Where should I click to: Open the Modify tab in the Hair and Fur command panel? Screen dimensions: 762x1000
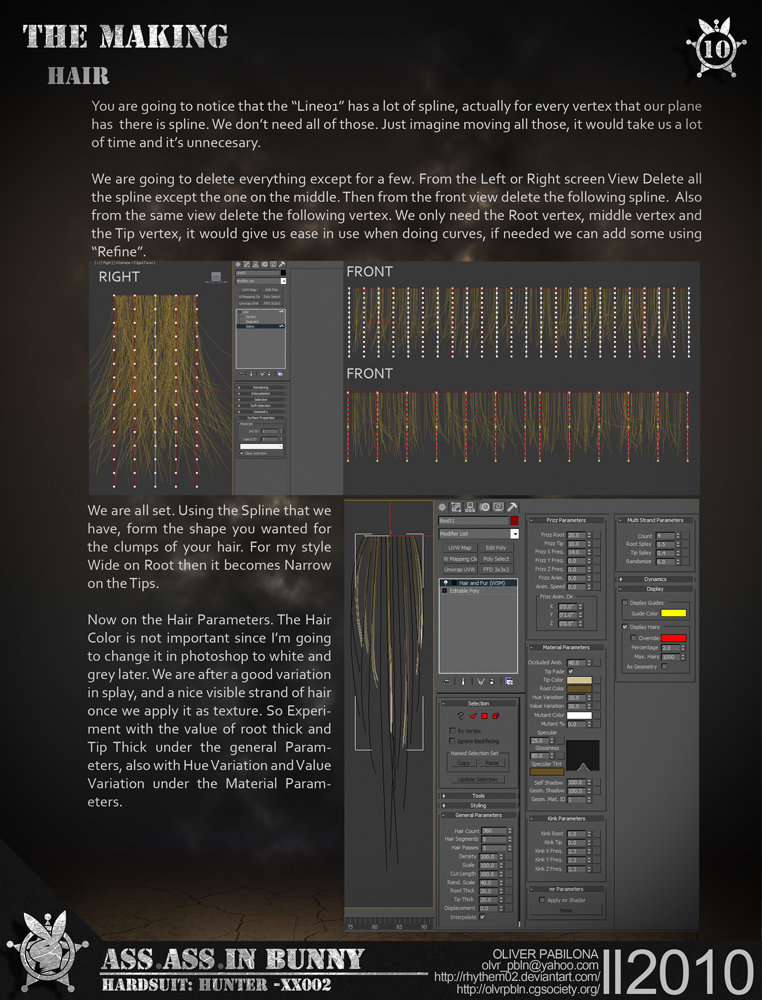457,507
